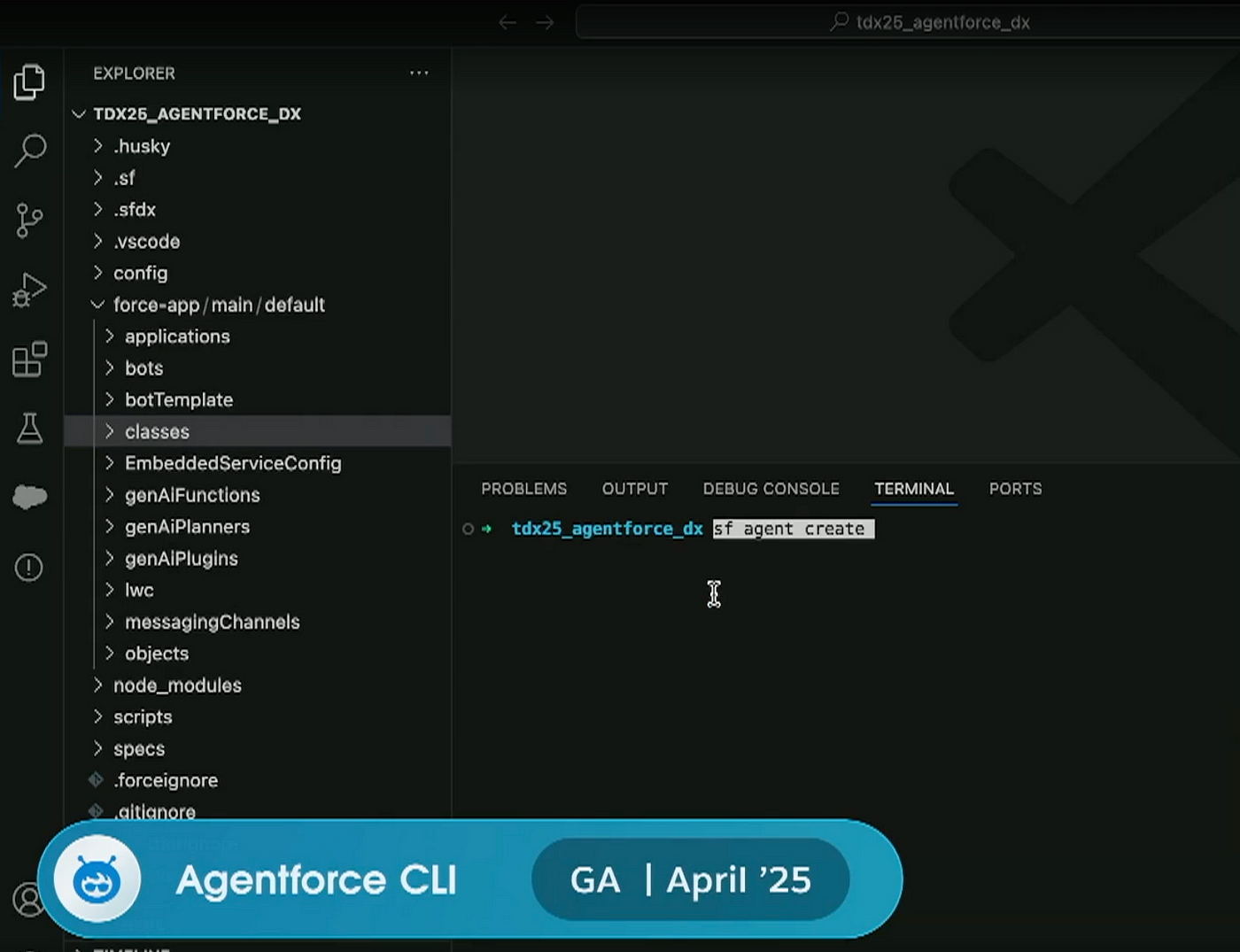This screenshot has width=1240, height=952.
Task: Open the Explorer view in activity bar
Action: (x=29, y=82)
